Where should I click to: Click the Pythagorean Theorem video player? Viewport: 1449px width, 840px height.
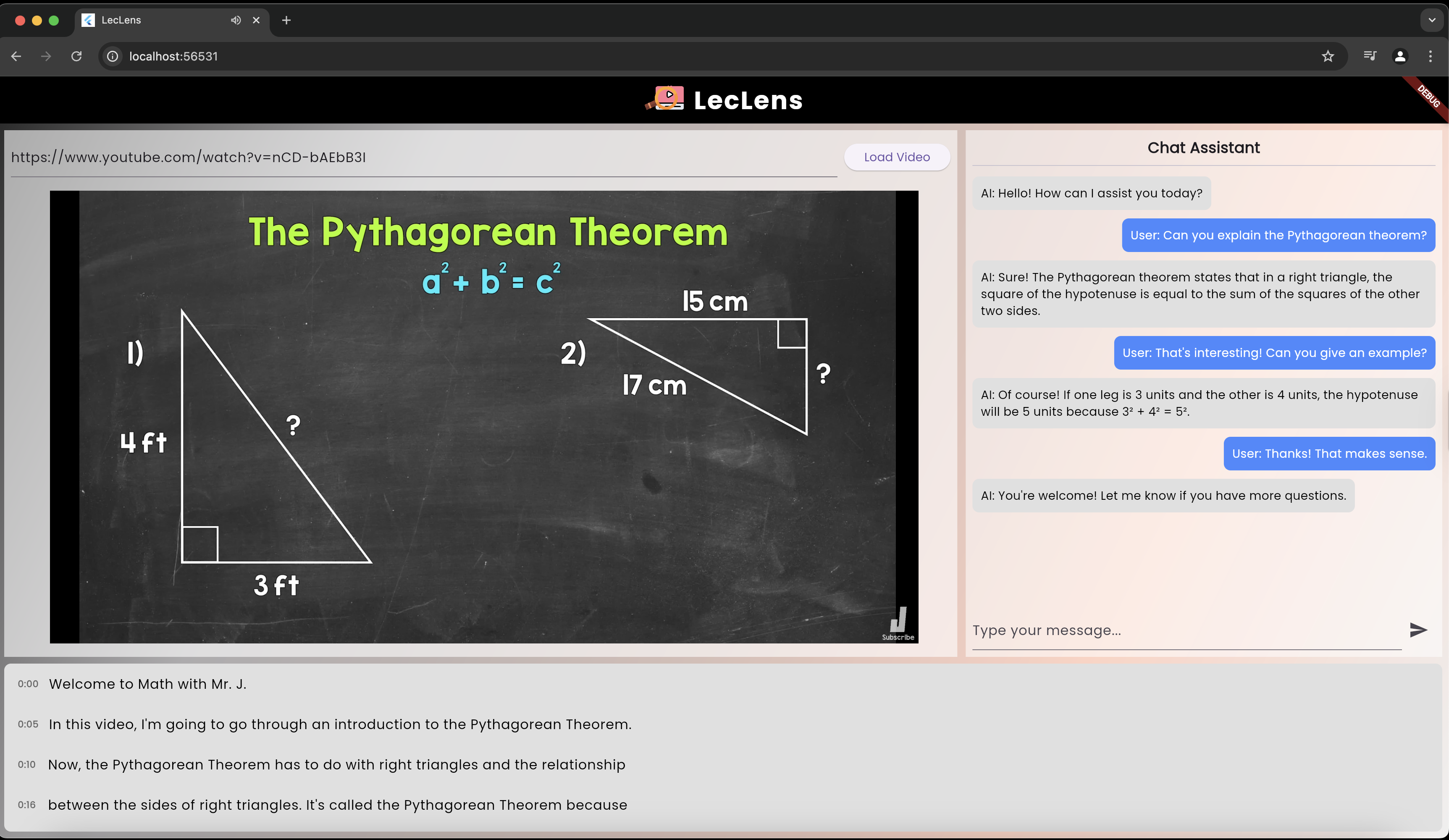tap(483, 417)
